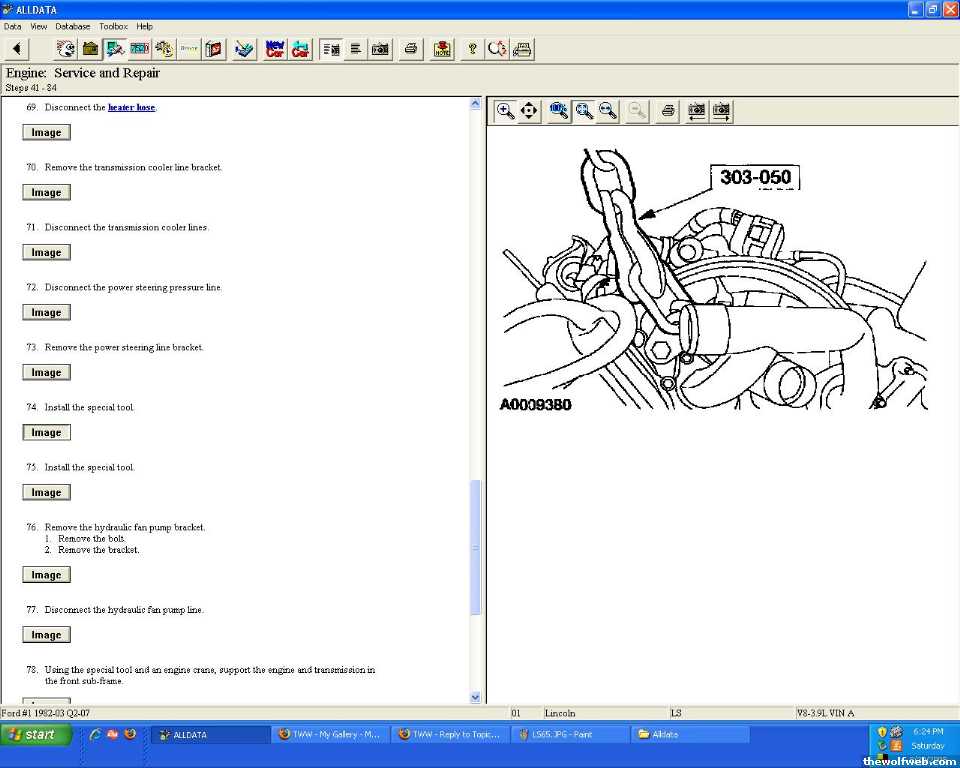This screenshot has height=768, width=960.
Task: Open the Toolbox menu
Action: coord(113,26)
